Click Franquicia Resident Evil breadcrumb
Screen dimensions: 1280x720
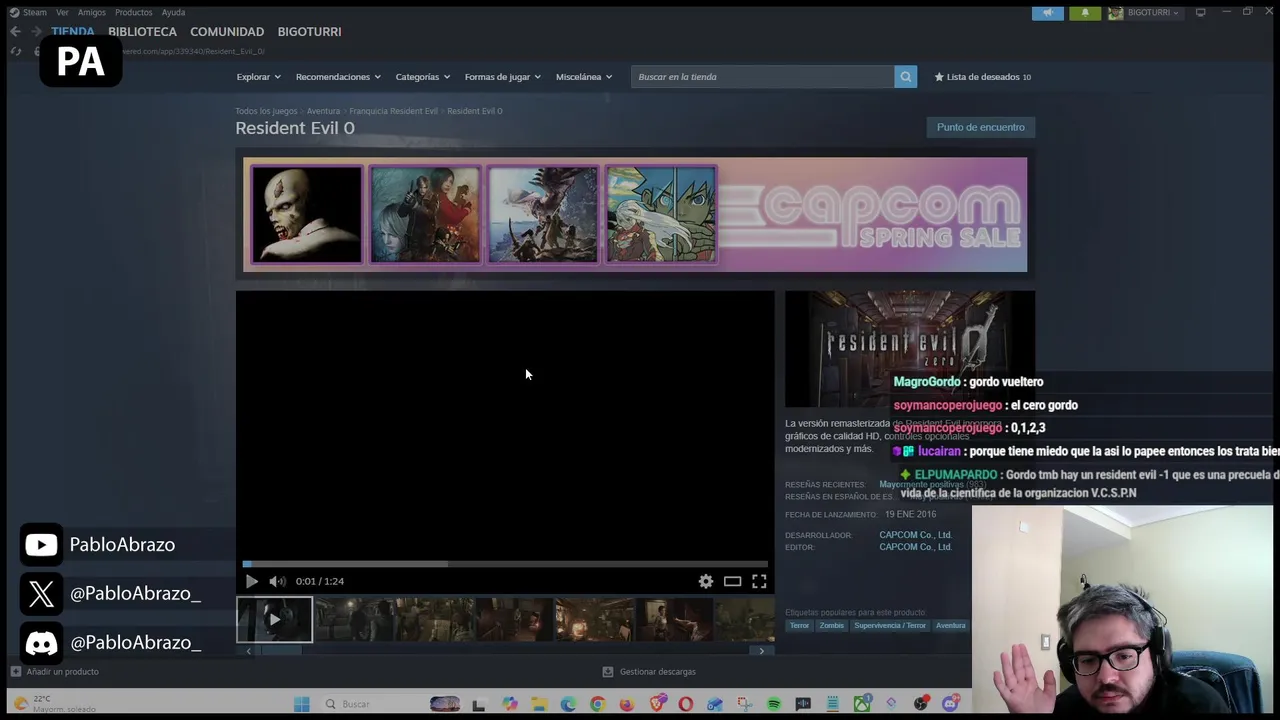(x=393, y=111)
